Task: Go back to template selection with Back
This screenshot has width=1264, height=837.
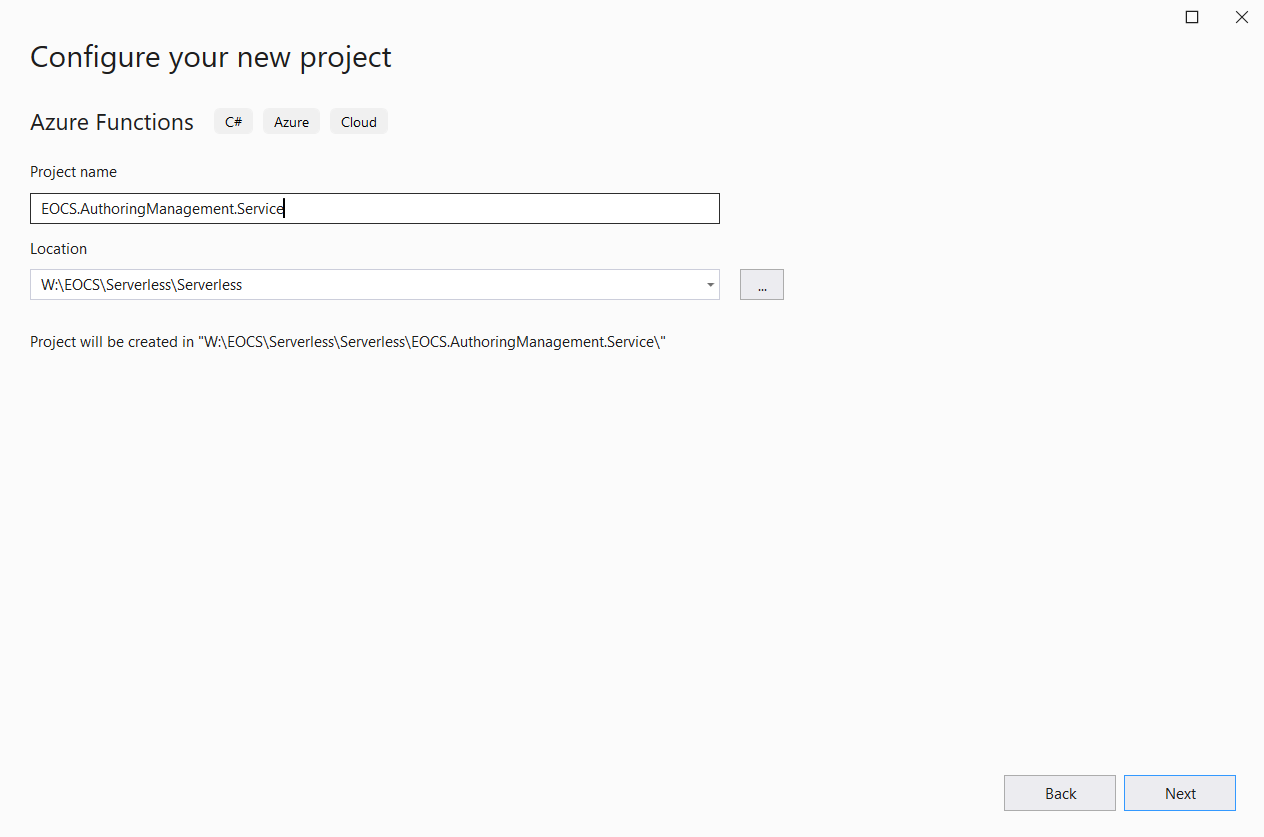Action: pyautogui.click(x=1059, y=792)
